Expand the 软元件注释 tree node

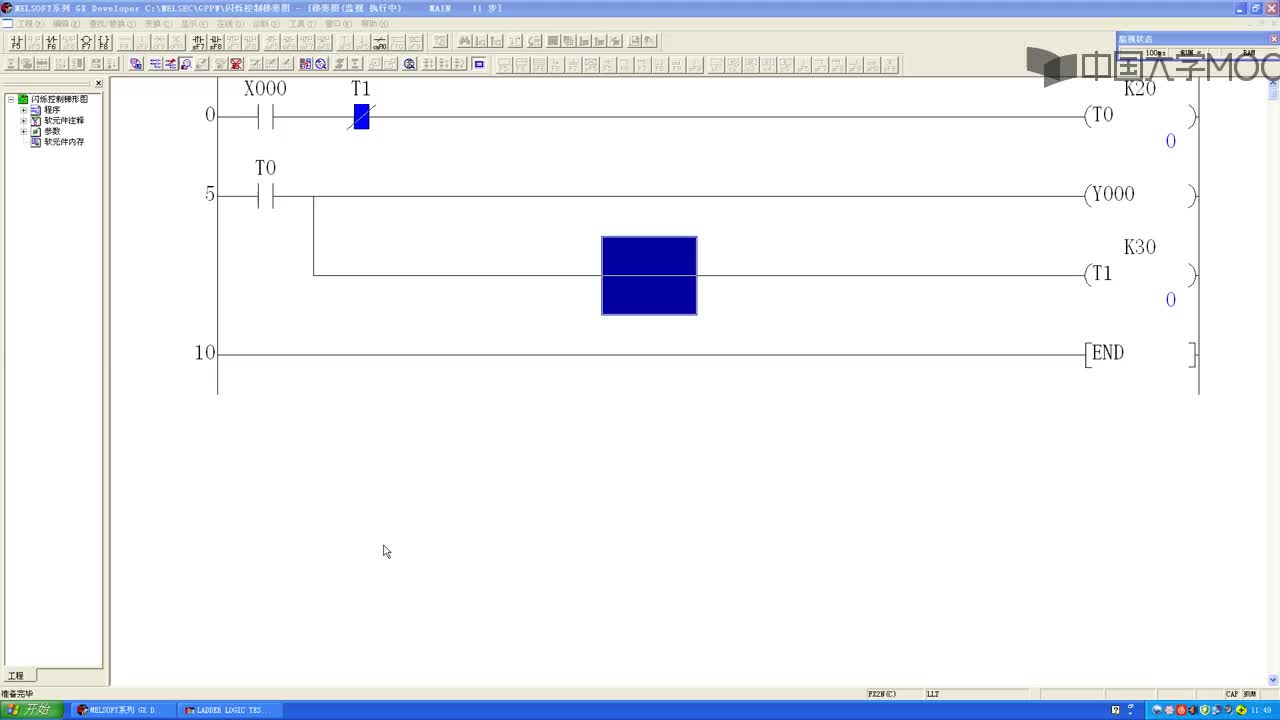click(x=23, y=120)
